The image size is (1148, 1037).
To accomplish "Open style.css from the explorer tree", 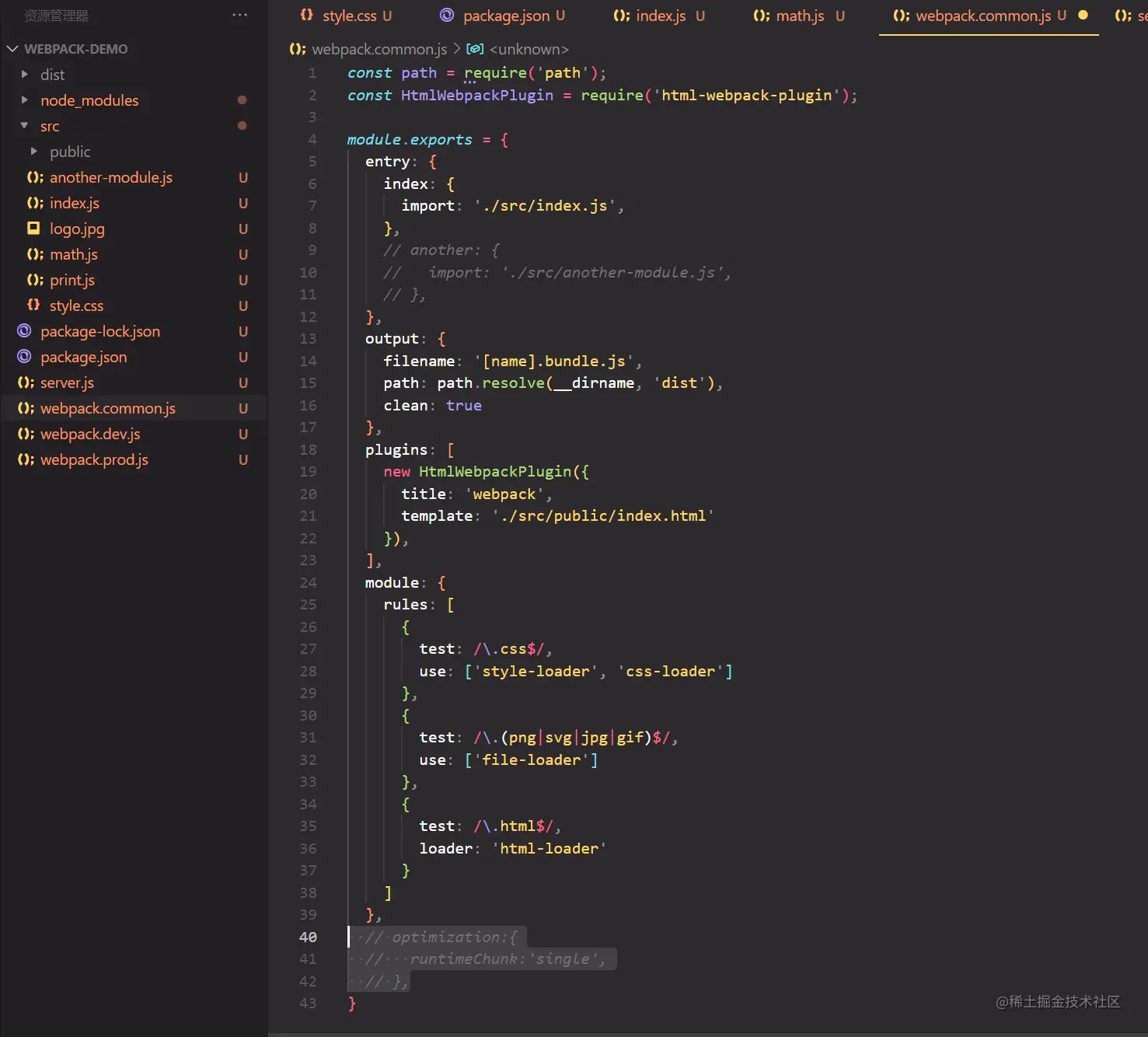I will point(76,306).
